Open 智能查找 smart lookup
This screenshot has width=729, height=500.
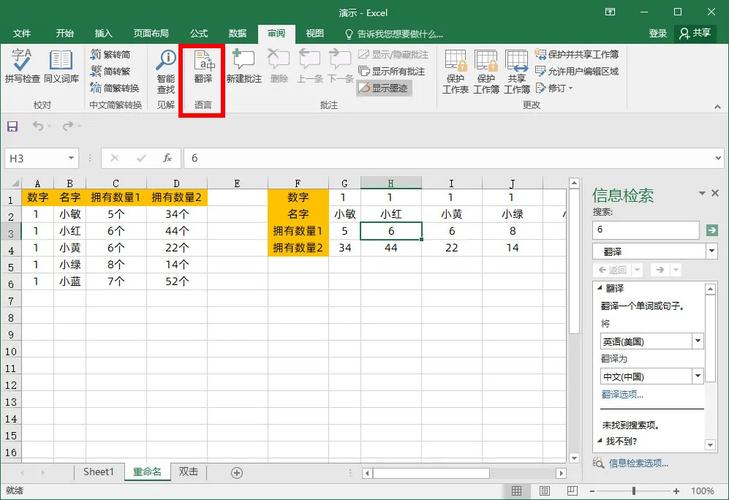[x=166, y=66]
